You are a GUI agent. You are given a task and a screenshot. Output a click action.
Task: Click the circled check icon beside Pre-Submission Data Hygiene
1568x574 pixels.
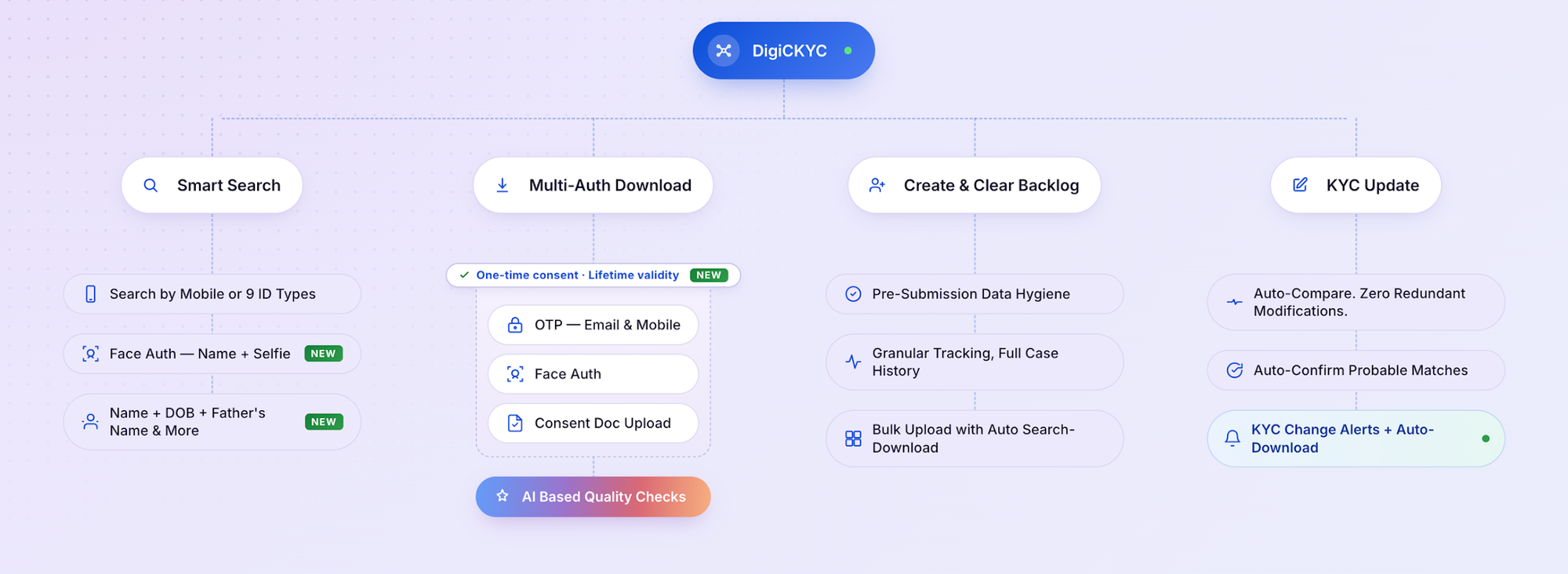tap(854, 294)
